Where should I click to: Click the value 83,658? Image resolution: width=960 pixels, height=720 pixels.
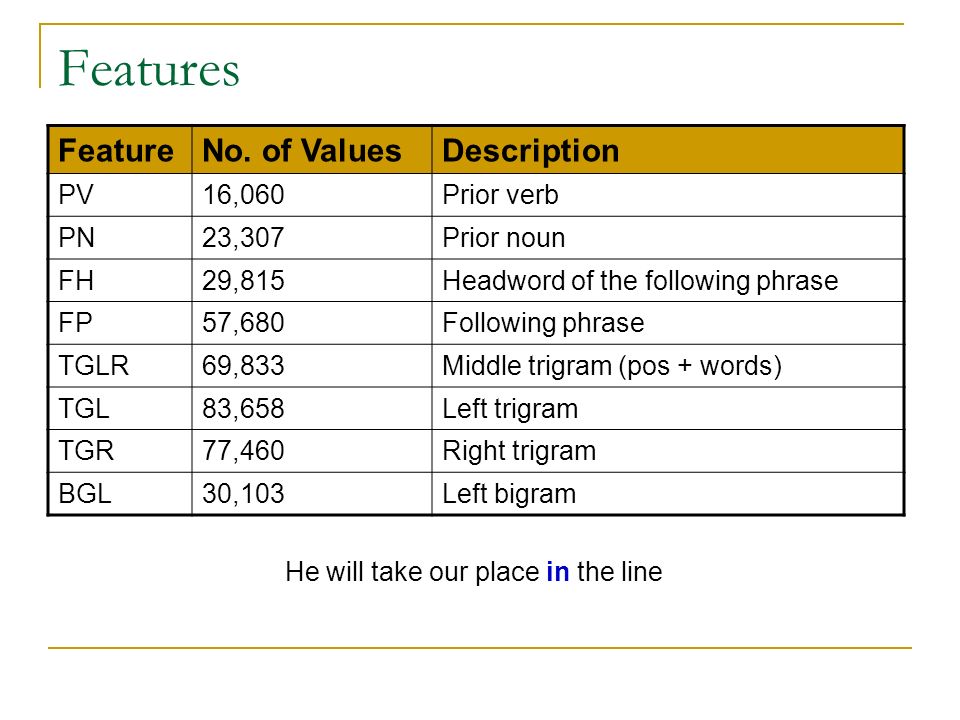pos(243,408)
